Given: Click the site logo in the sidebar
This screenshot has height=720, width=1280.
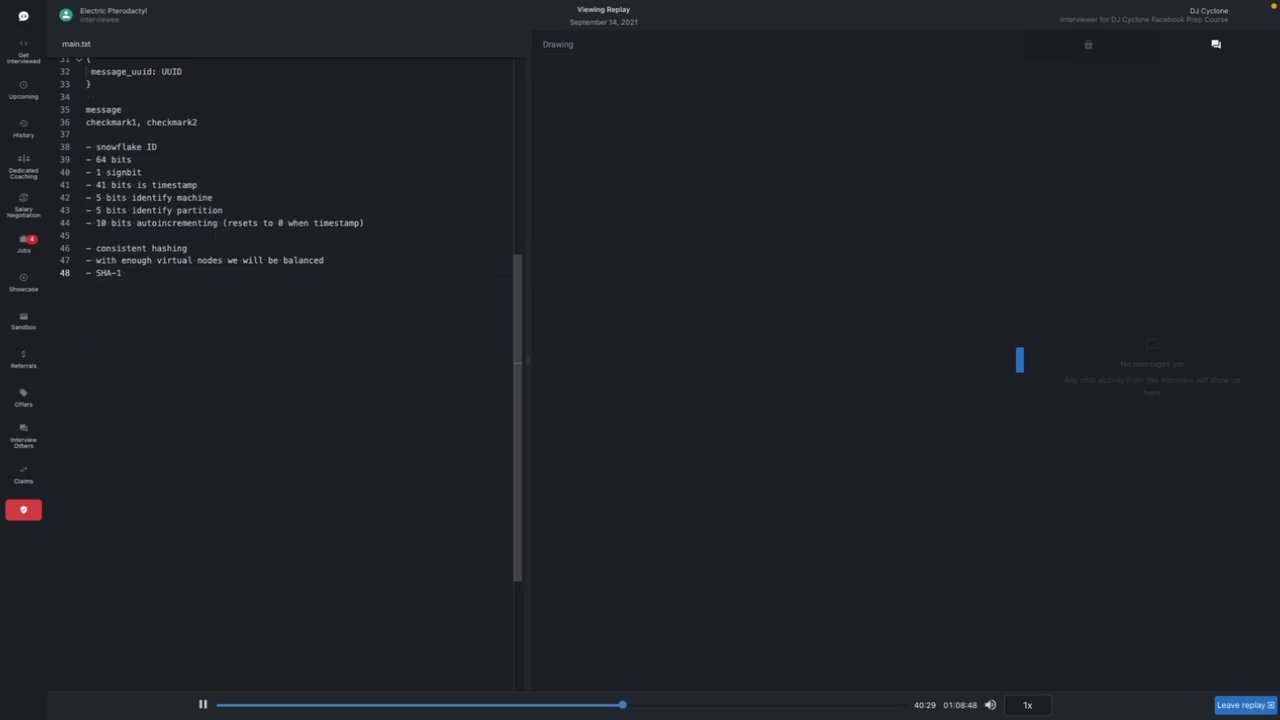Looking at the screenshot, I should coord(23,16).
